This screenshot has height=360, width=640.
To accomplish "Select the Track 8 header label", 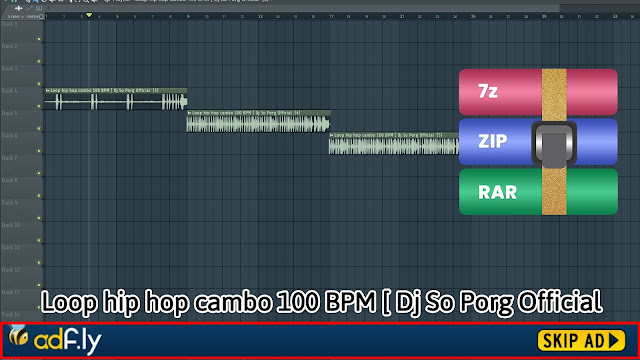I will tap(9, 180).
